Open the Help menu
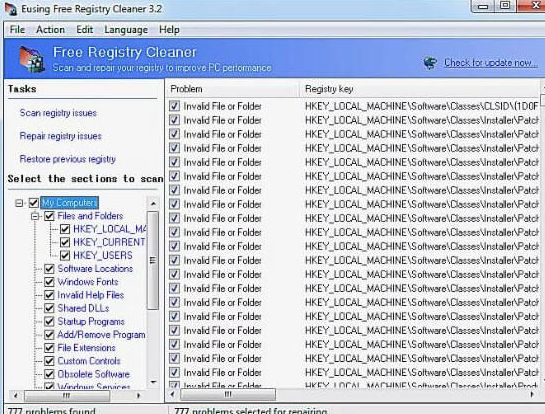This screenshot has height=414, width=545. click(169, 30)
